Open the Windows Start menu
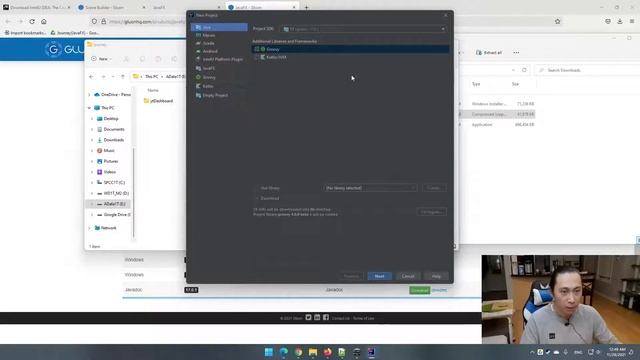 point(269,352)
